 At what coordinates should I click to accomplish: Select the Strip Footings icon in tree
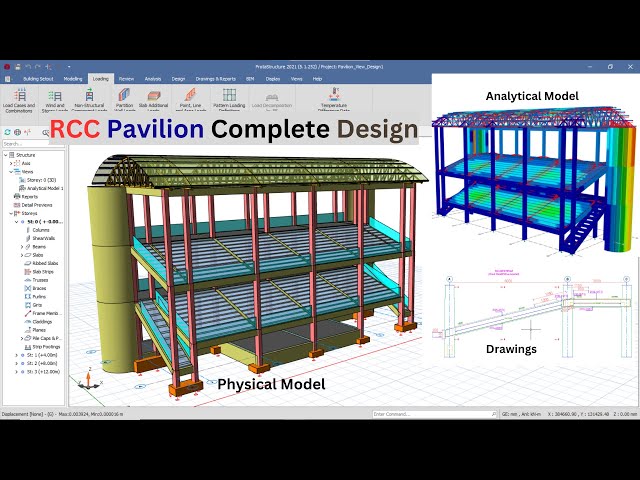pos(28,347)
